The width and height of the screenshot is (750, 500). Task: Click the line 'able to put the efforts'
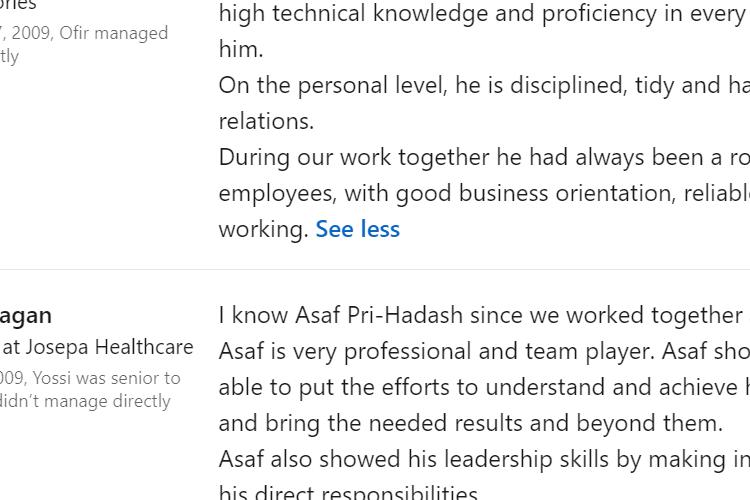point(484,388)
